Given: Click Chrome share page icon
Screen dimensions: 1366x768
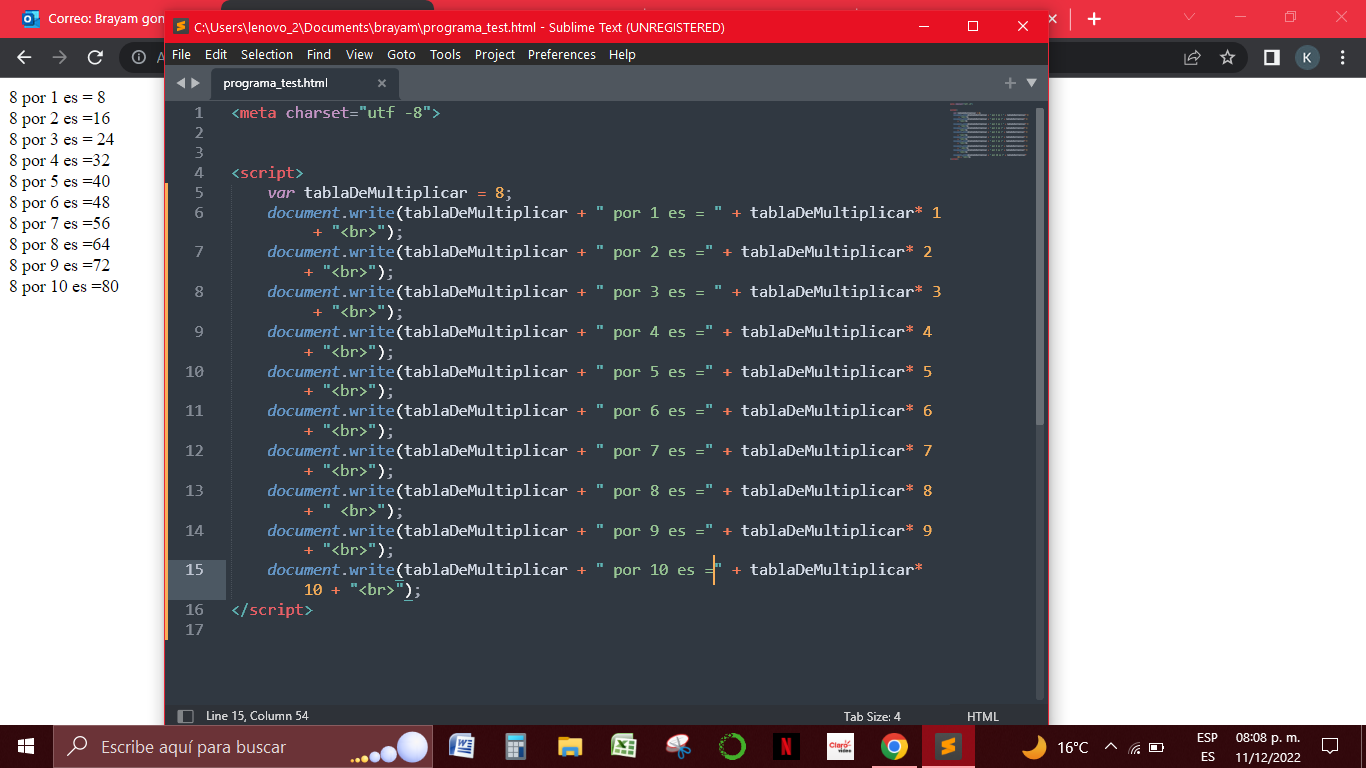Looking at the screenshot, I should click(1192, 58).
